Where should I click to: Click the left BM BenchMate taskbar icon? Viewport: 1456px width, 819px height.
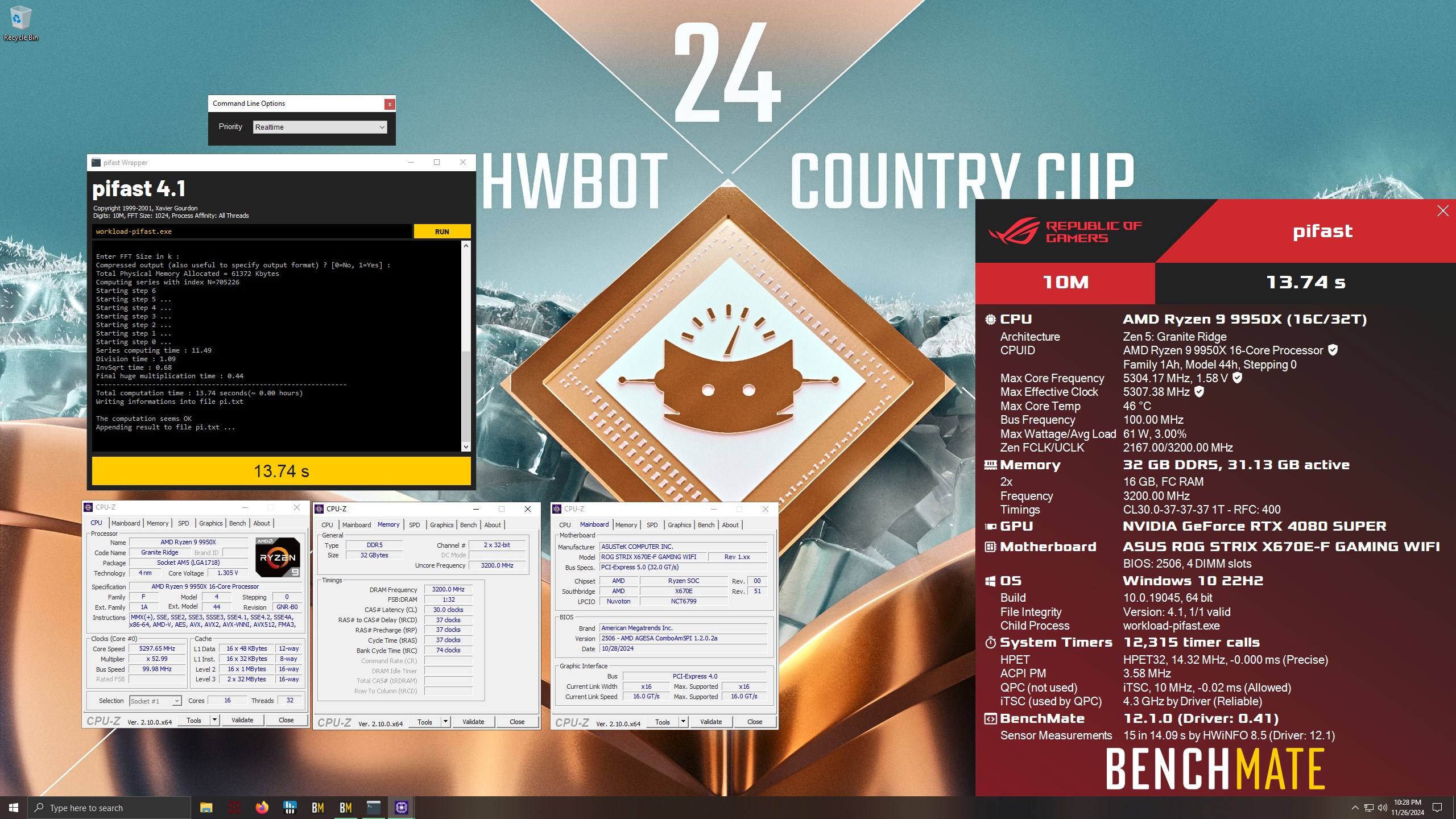pos(317,808)
